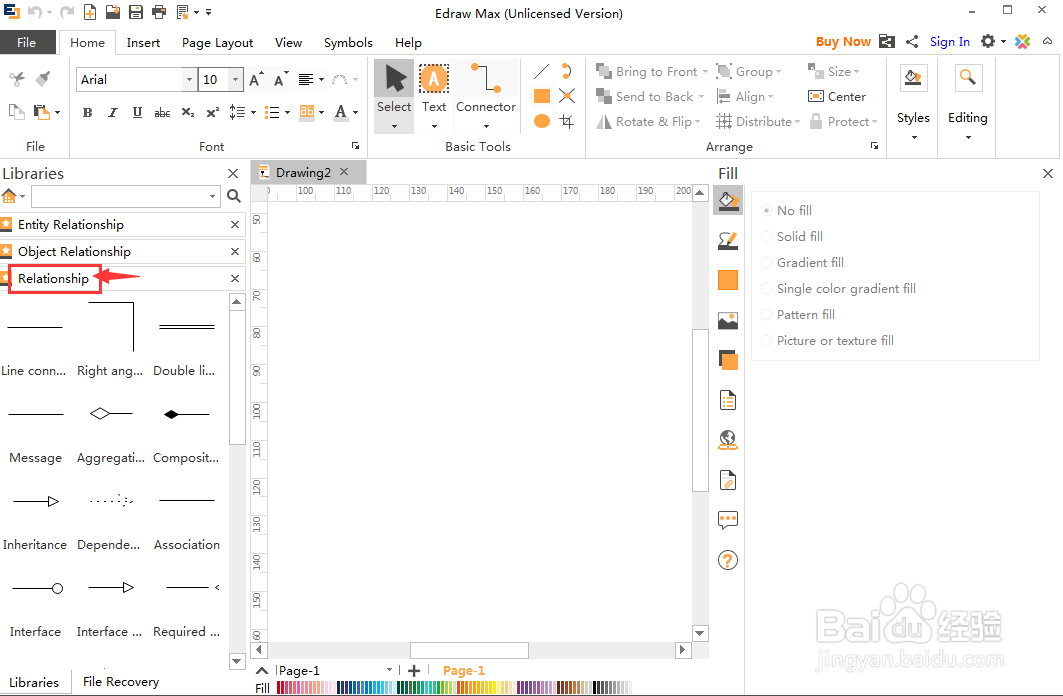Image resolution: width=1063 pixels, height=696 pixels.
Task: Select the Text tool
Action: (434, 96)
